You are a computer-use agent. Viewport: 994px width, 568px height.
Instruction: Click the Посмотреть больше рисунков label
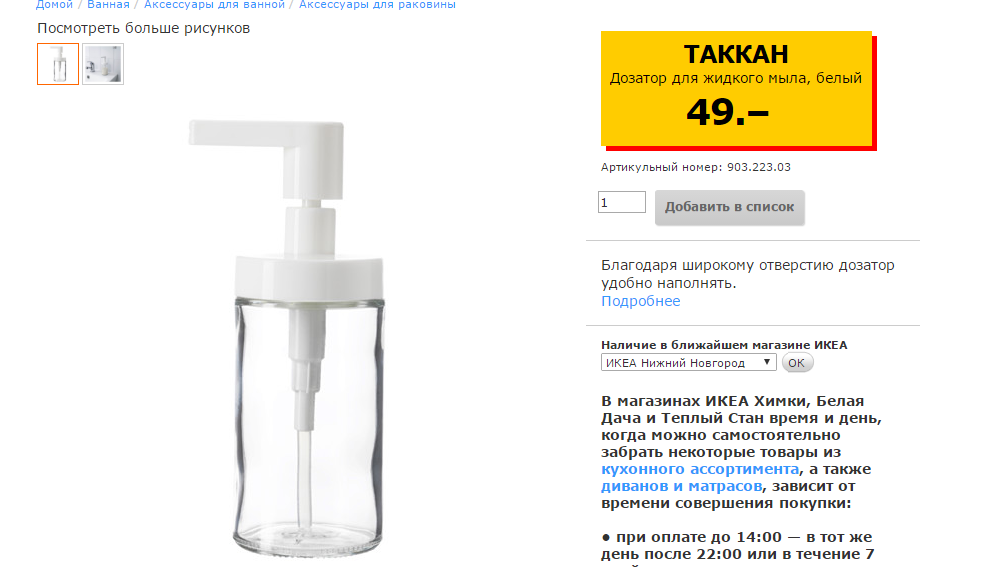[x=143, y=29]
